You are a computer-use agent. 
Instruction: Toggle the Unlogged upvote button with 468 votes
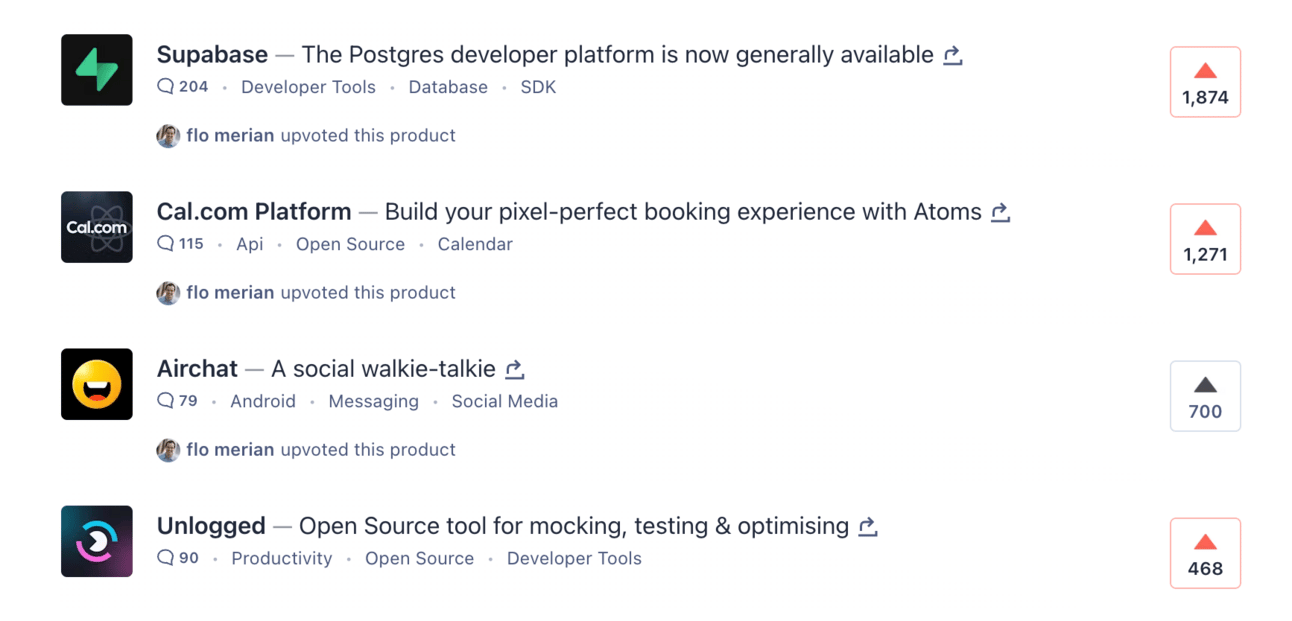point(1205,553)
